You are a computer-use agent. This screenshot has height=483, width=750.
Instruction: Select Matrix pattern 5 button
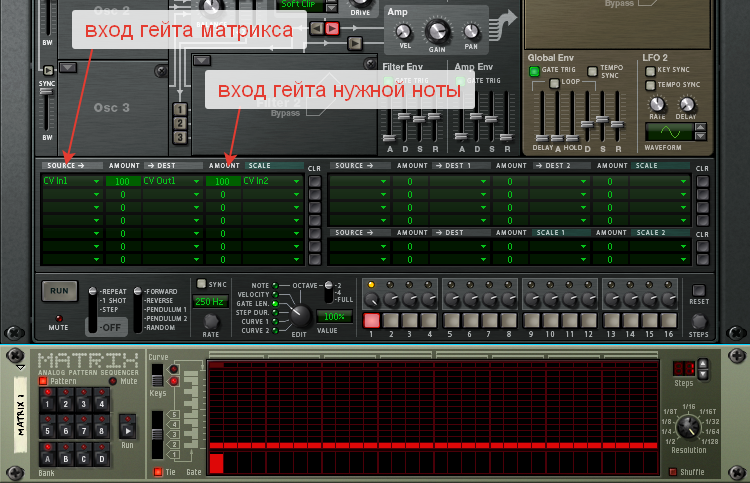point(47,427)
